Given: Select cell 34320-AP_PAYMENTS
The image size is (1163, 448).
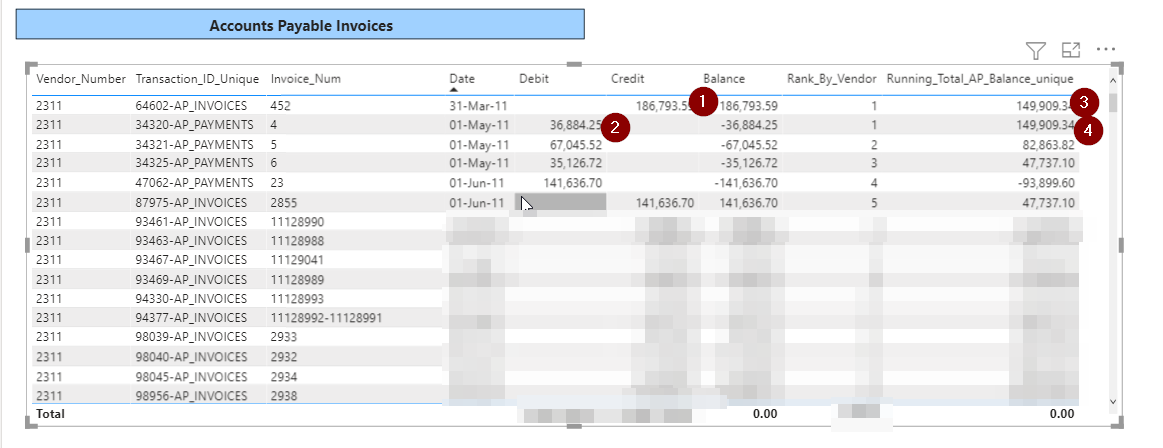Looking at the screenshot, I should pos(194,125).
